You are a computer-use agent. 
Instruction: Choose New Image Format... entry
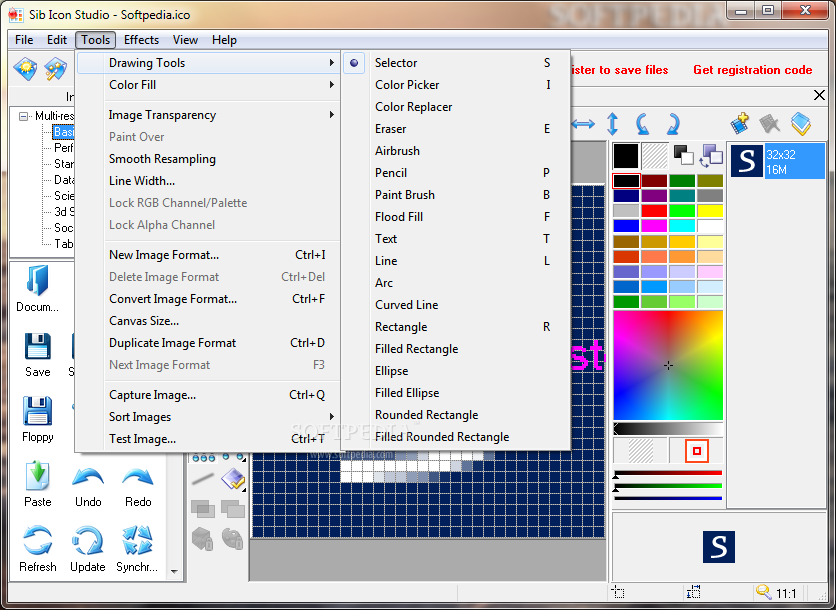tap(208, 255)
